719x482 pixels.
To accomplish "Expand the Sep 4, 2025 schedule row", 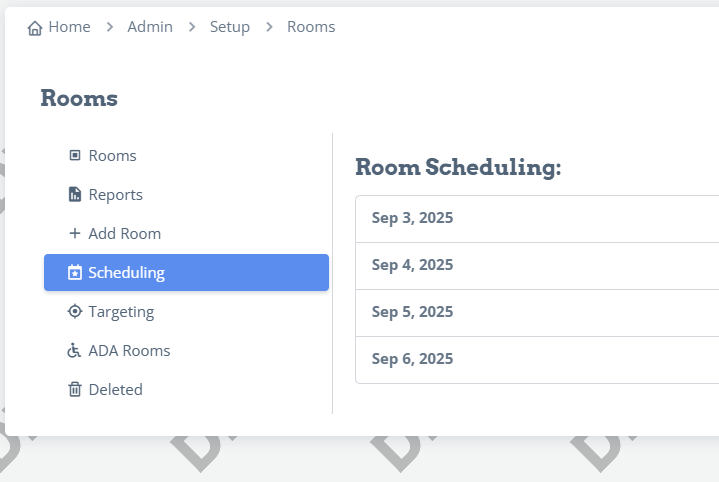I will [537, 266].
